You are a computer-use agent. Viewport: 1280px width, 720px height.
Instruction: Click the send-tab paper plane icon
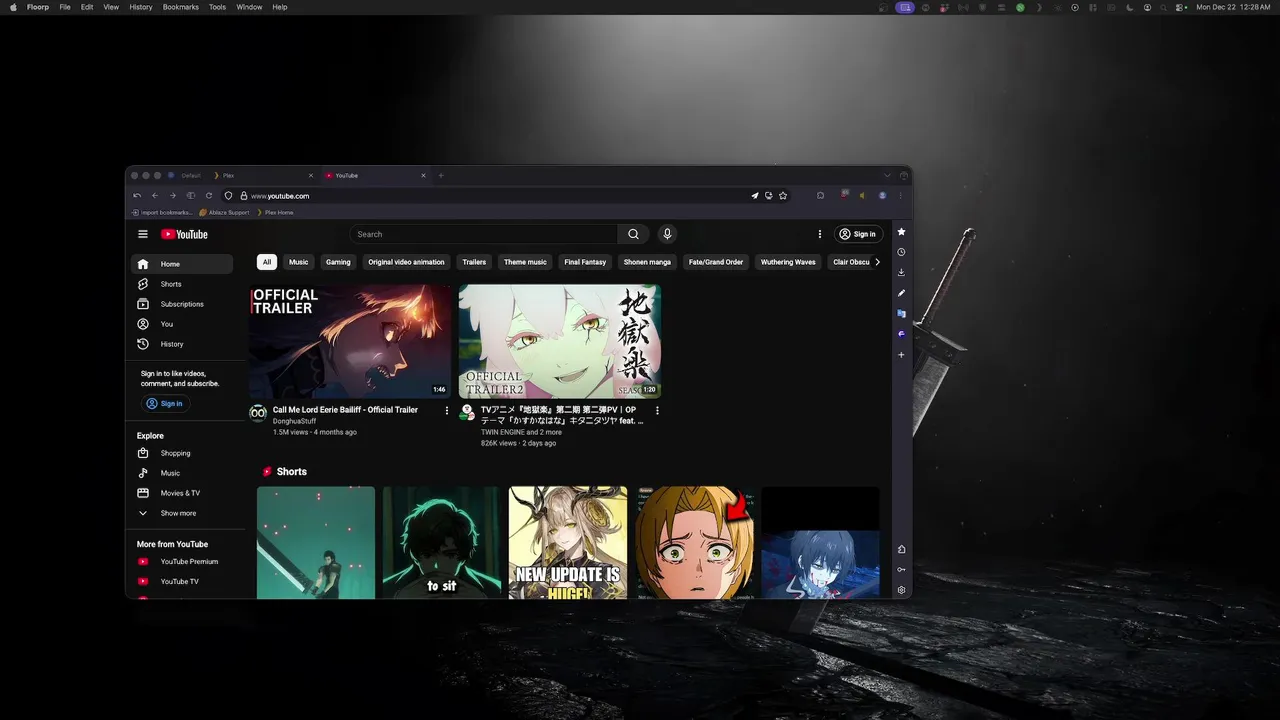755,196
